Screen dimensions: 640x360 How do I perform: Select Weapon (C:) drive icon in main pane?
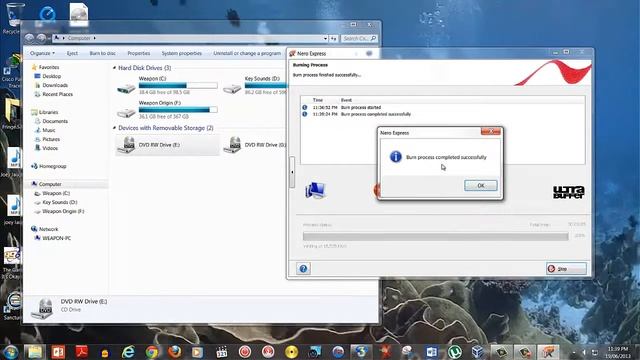pyautogui.click(x=126, y=87)
